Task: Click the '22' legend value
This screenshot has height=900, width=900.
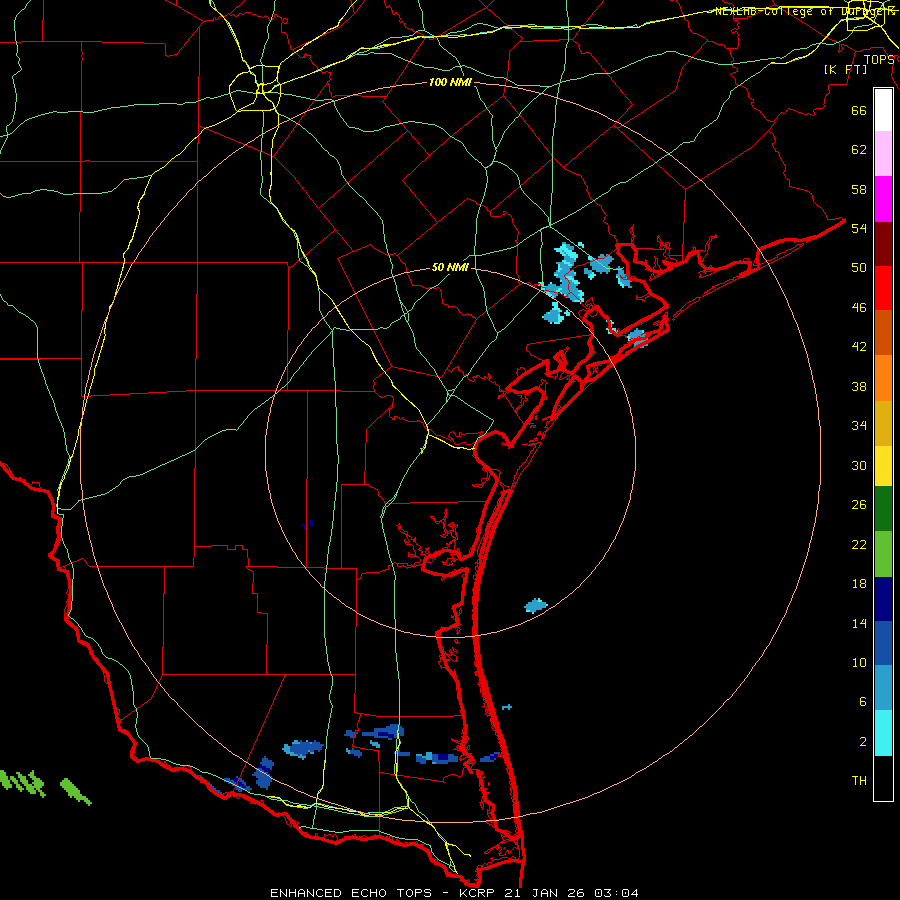Action: (859, 545)
